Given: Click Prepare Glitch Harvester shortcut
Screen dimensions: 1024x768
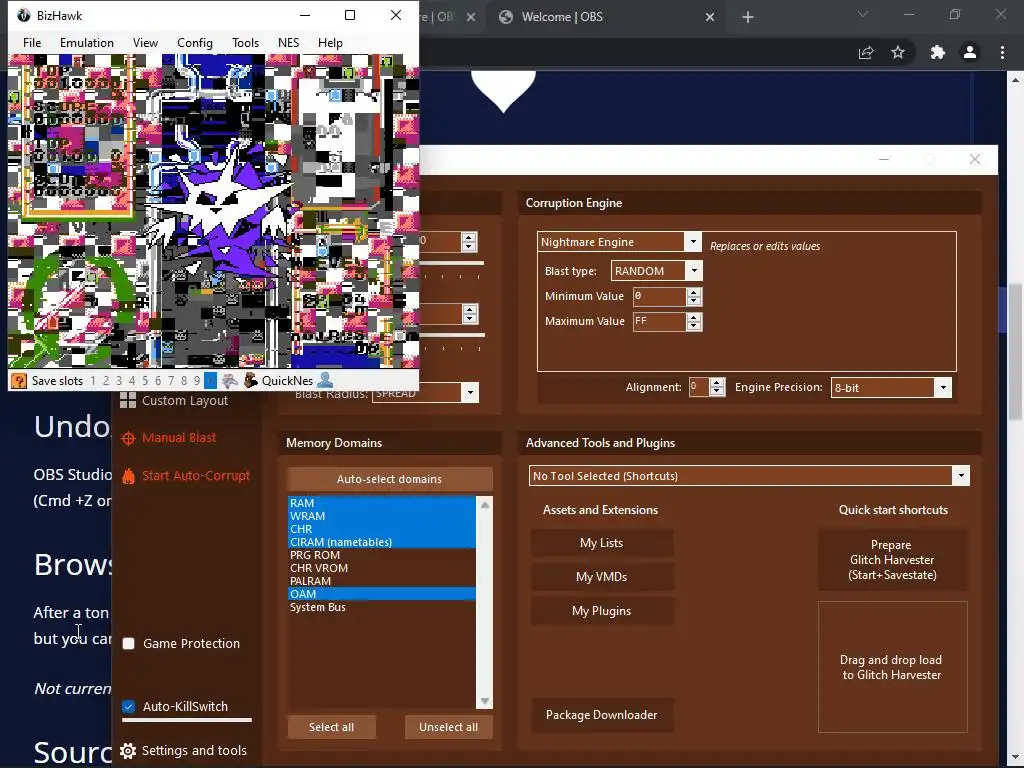Looking at the screenshot, I should point(892,560).
